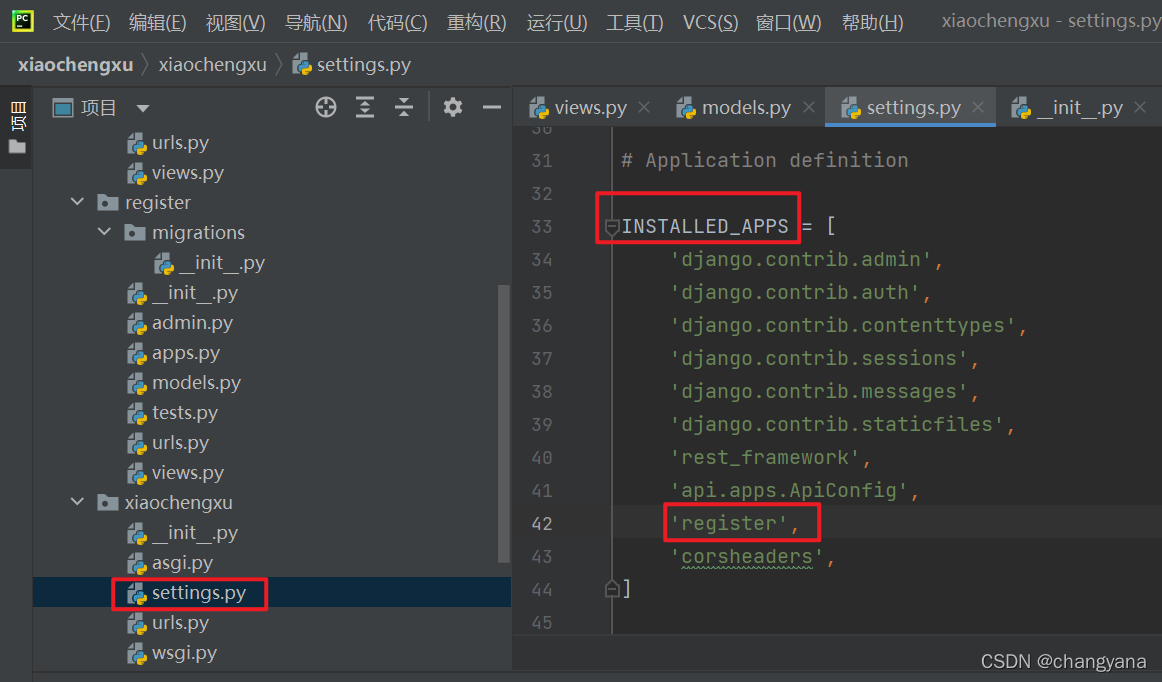The image size is (1162, 682).
Task: Open the 运行(U) menu
Action: [557, 22]
